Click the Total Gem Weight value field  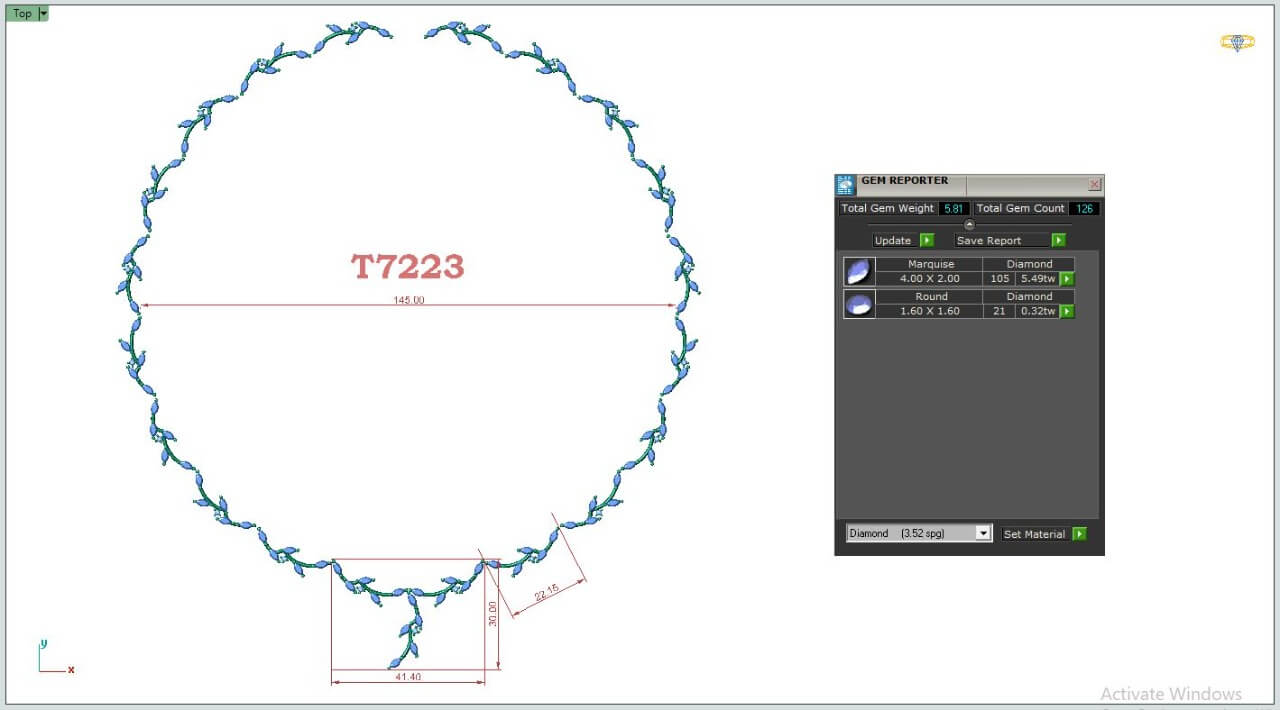[x=954, y=209]
